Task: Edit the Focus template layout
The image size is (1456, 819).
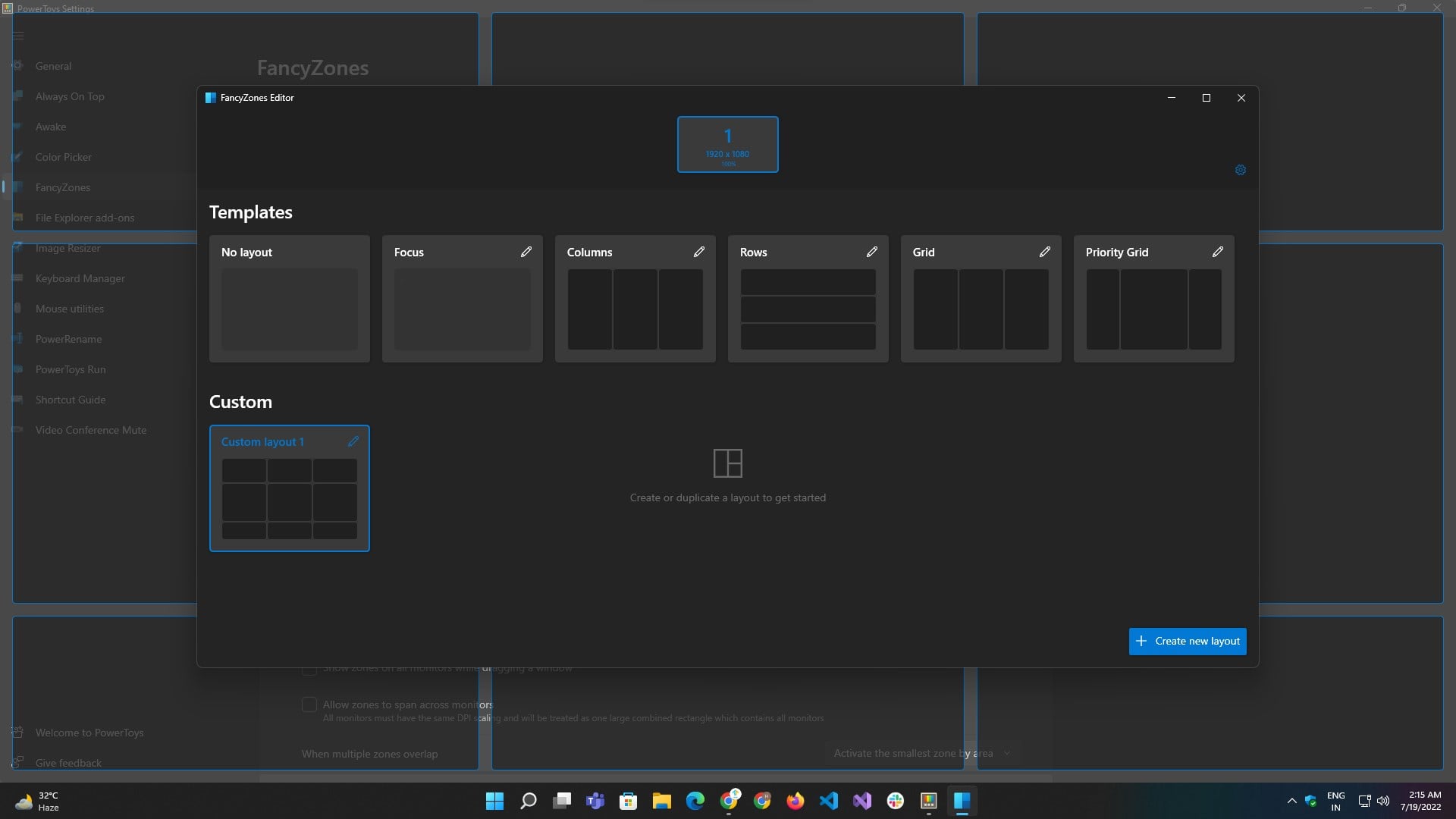Action: (526, 252)
